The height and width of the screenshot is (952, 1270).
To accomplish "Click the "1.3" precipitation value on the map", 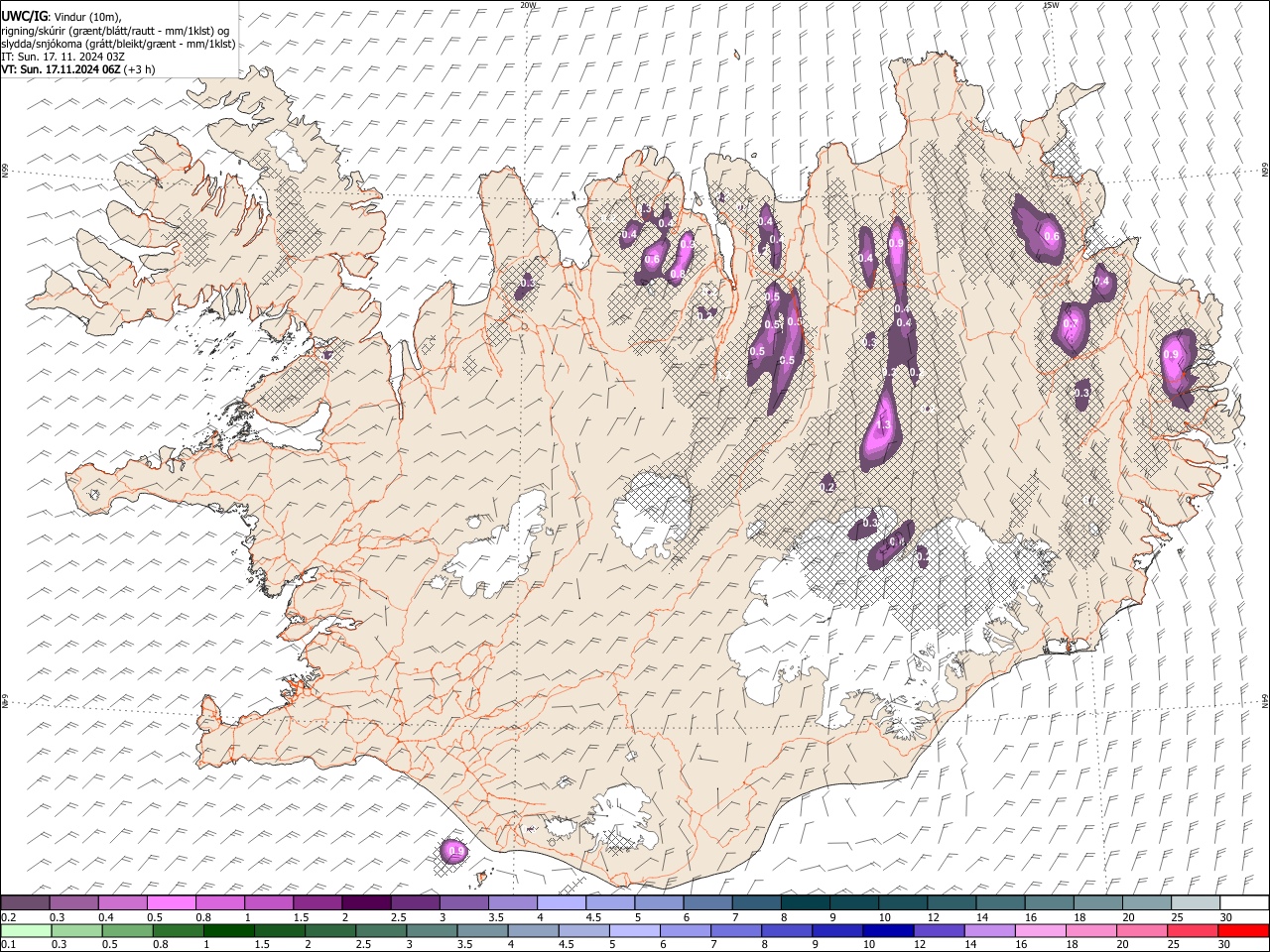I will click(882, 425).
